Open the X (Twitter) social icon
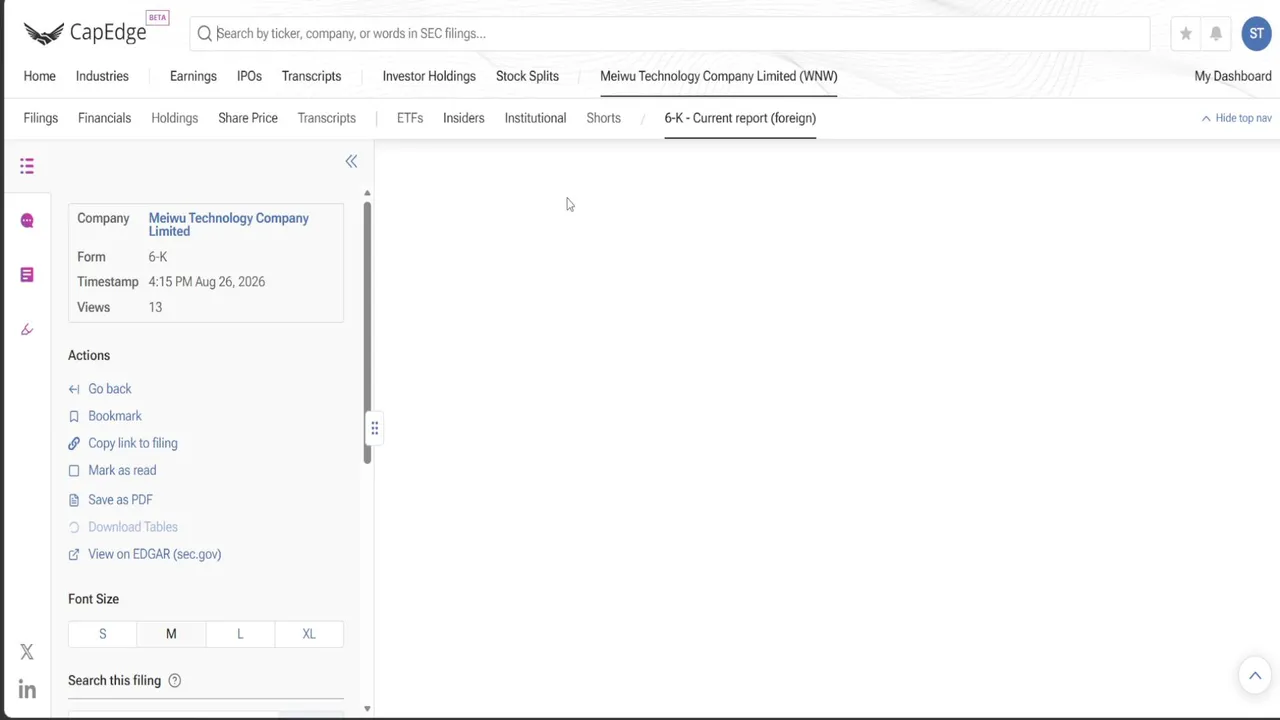This screenshot has width=1280, height=720. [27, 652]
